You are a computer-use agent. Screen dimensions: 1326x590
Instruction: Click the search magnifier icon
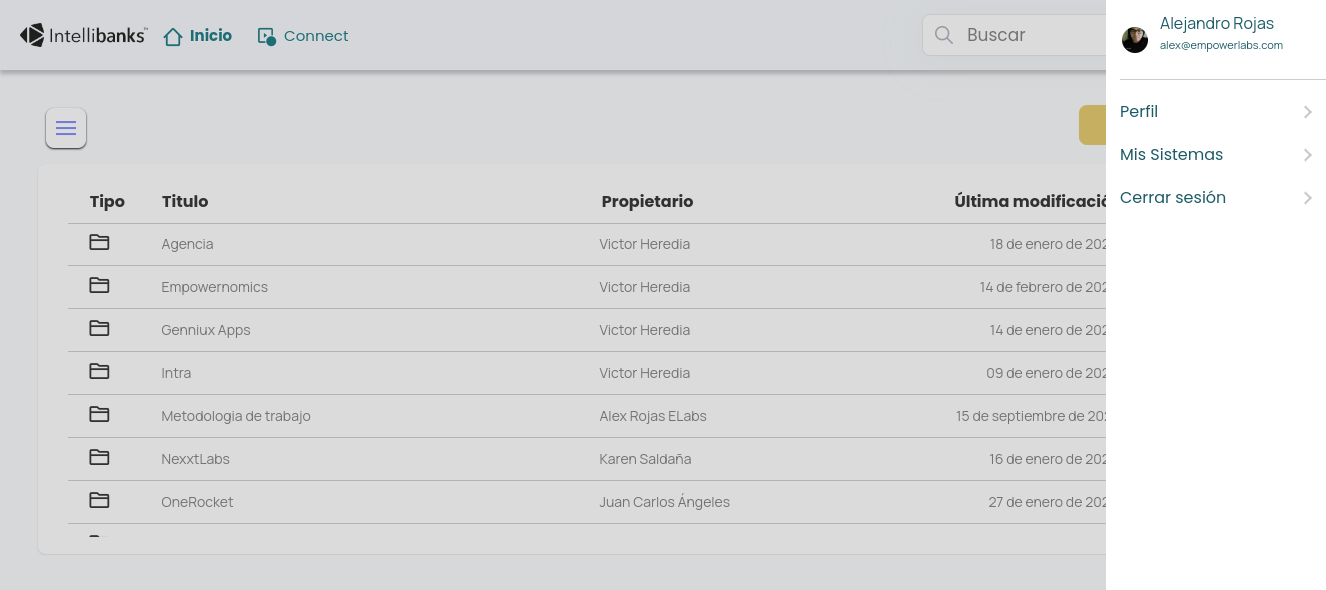(943, 35)
